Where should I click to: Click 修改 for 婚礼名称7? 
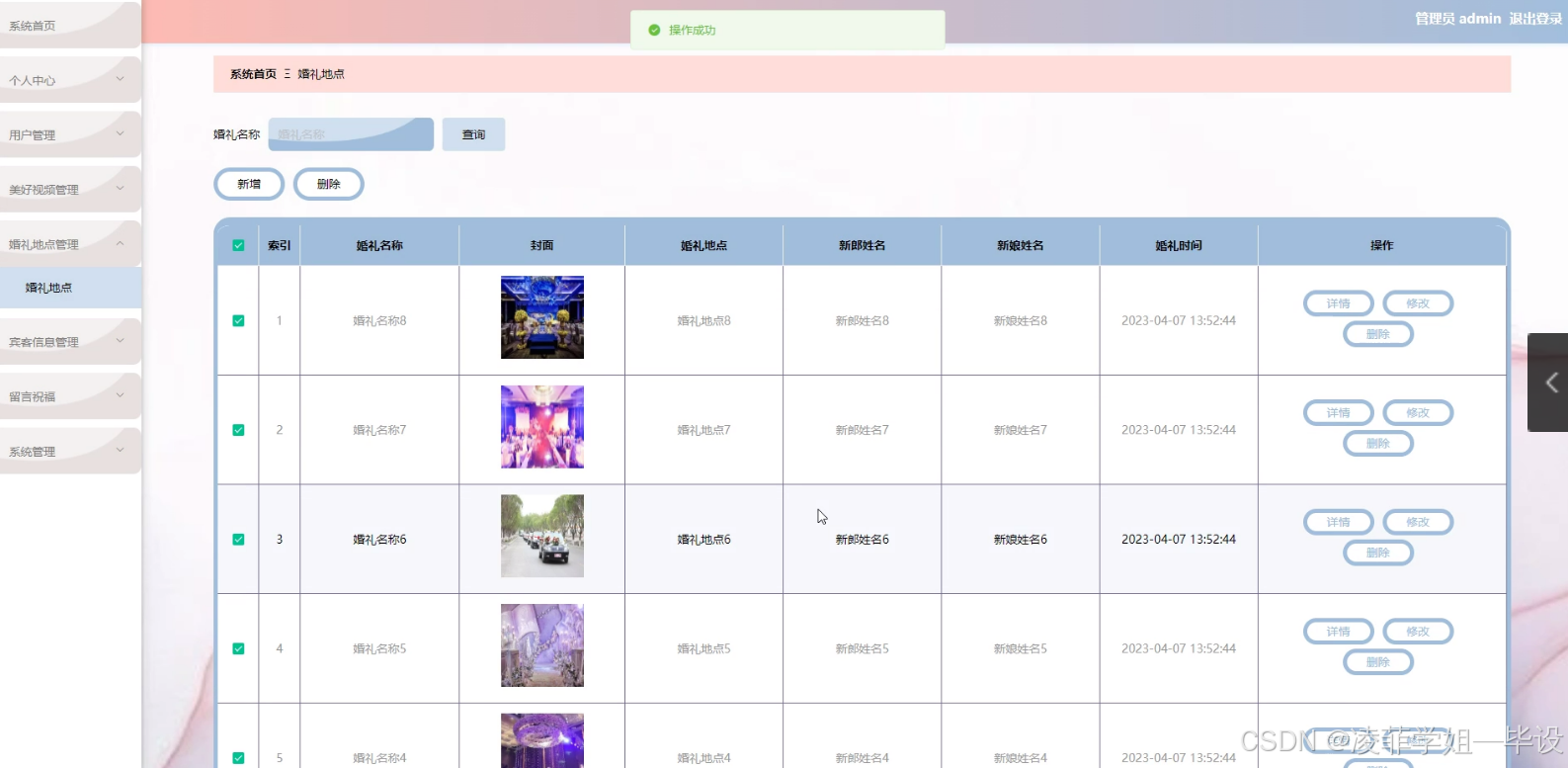click(1418, 413)
